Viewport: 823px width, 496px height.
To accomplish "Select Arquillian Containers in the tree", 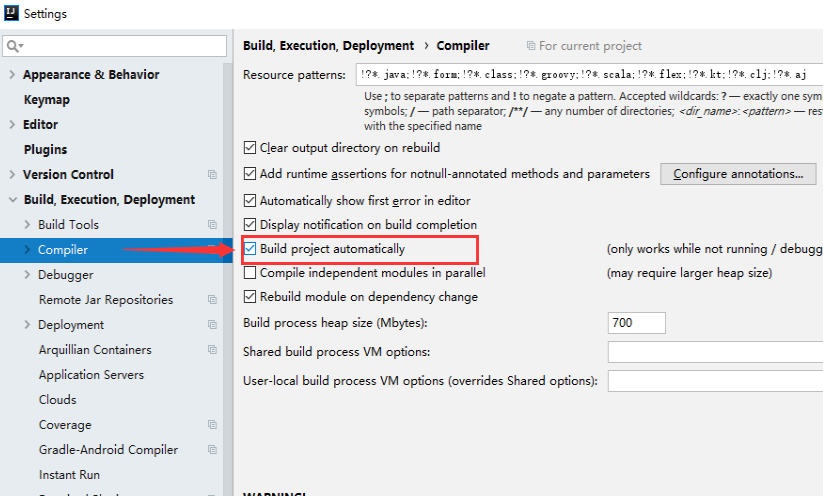I will coord(95,350).
